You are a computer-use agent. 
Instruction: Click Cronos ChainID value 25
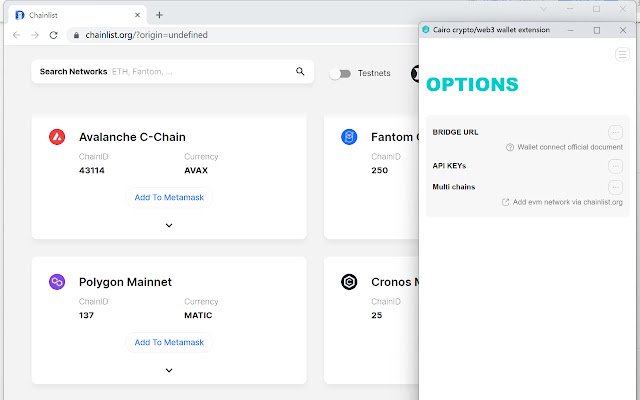pyautogui.click(x=376, y=315)
